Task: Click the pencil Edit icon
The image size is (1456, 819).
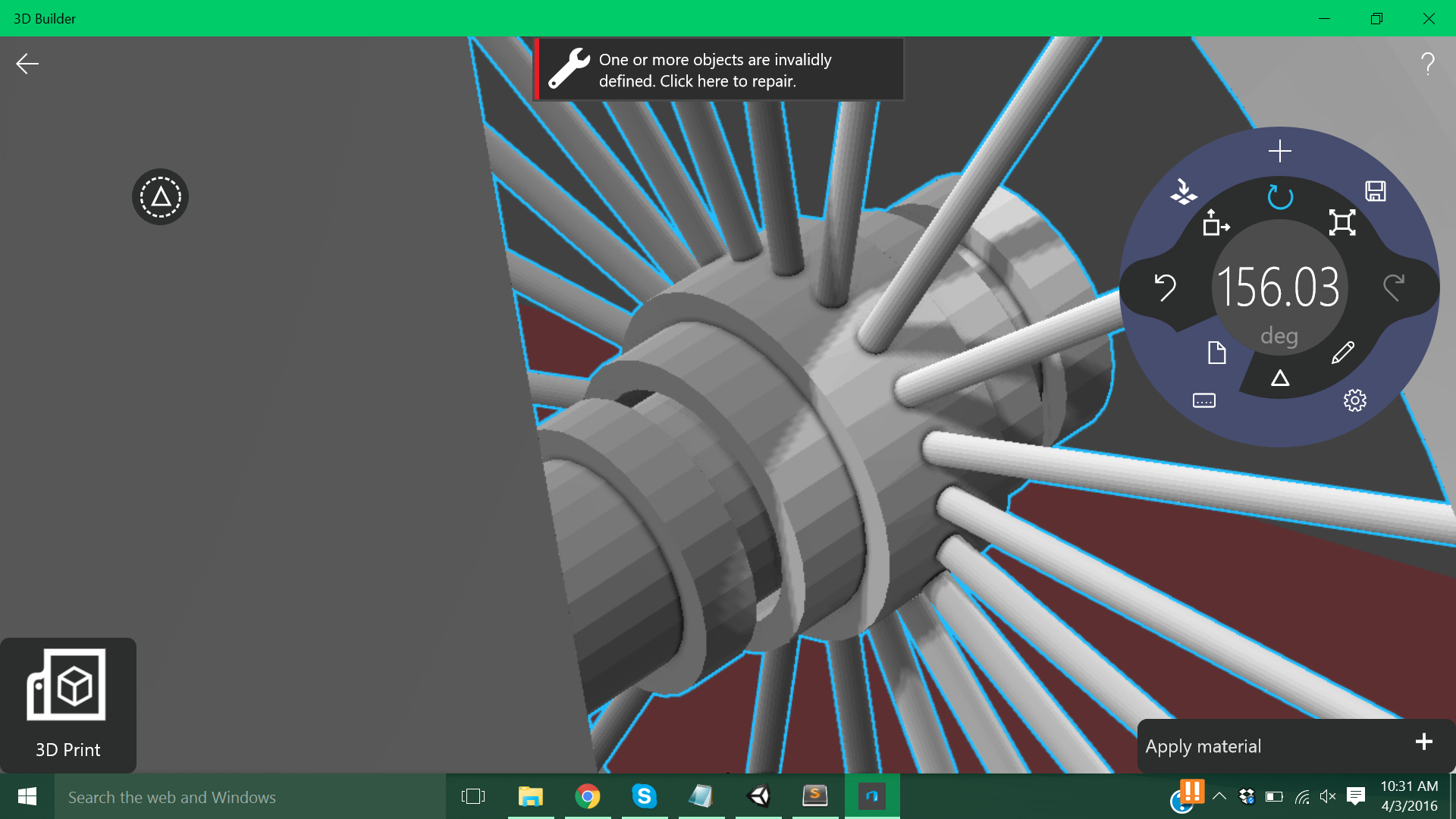Action: (x=1342, y=353)
